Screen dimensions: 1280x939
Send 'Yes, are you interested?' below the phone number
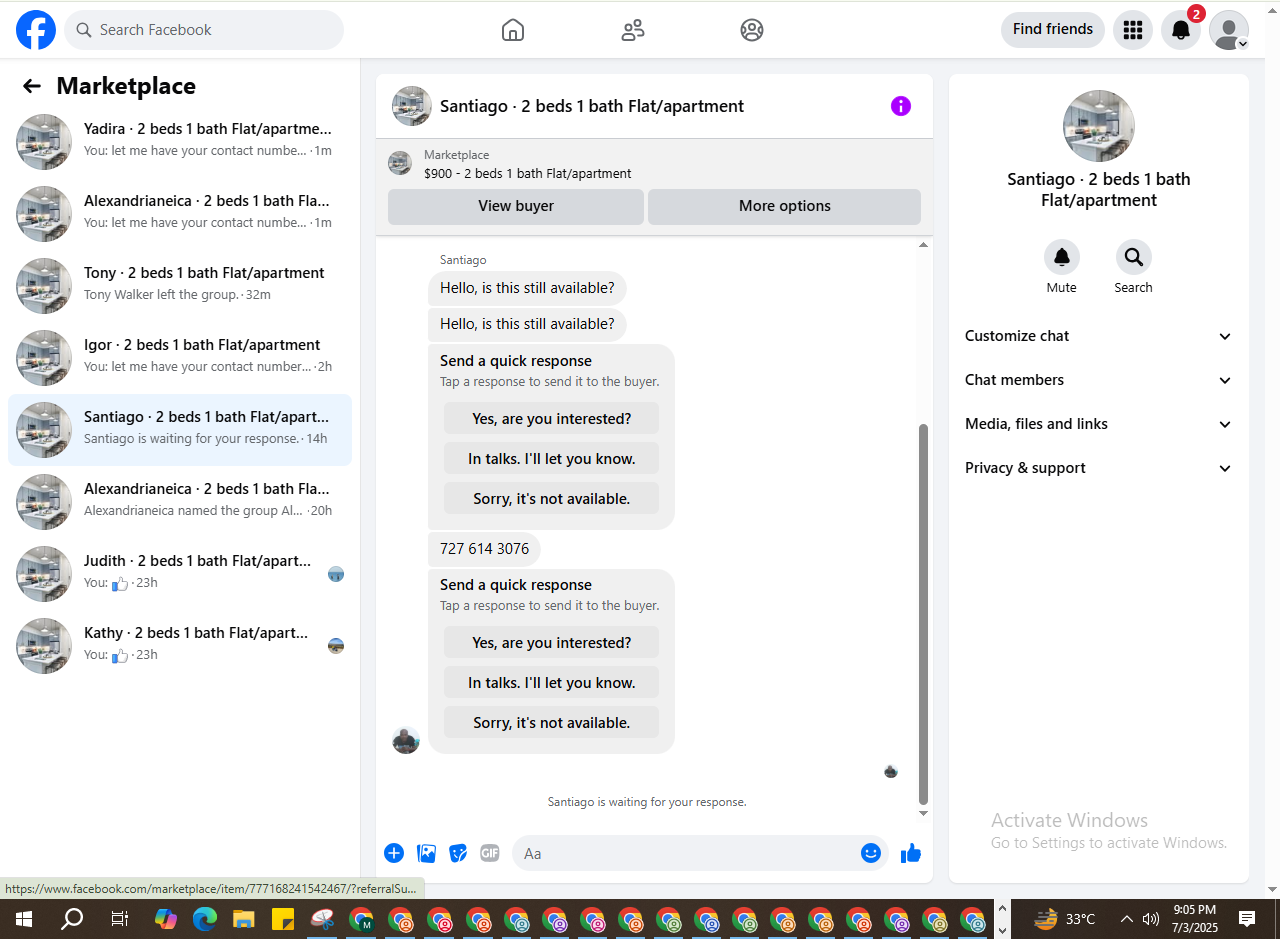(x=551, y=643)
